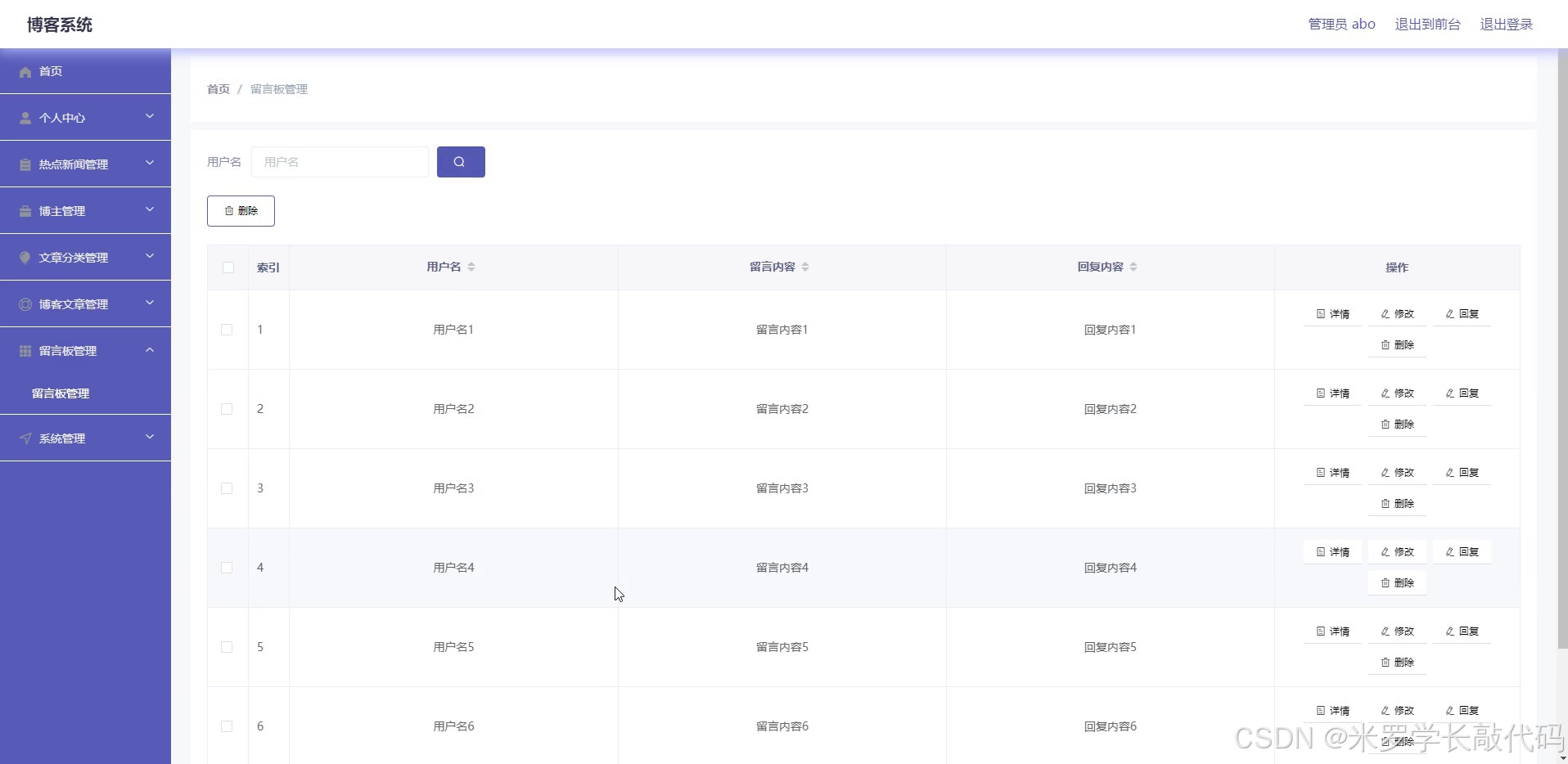Click row 删除 for 用户名2
1568x764 pixels.
(1397, 425)
